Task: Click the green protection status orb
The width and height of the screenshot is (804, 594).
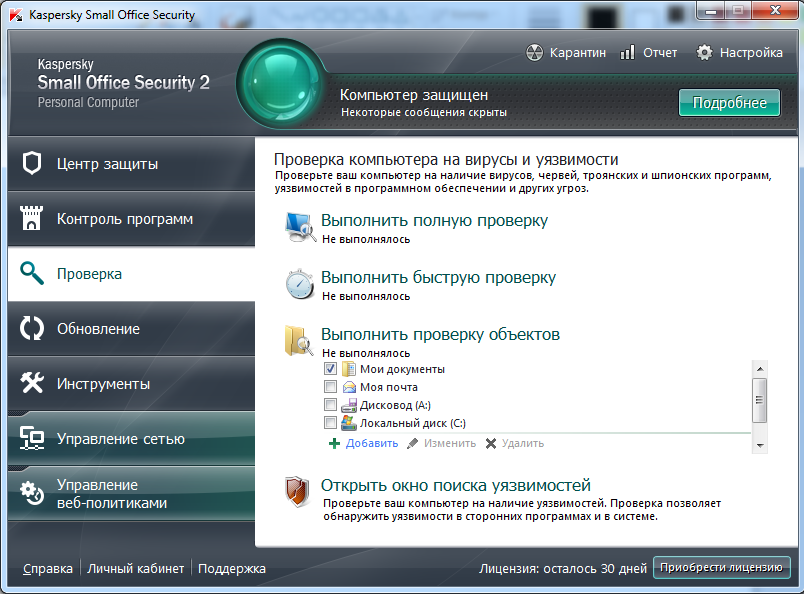Action: (x=281, y=84)
